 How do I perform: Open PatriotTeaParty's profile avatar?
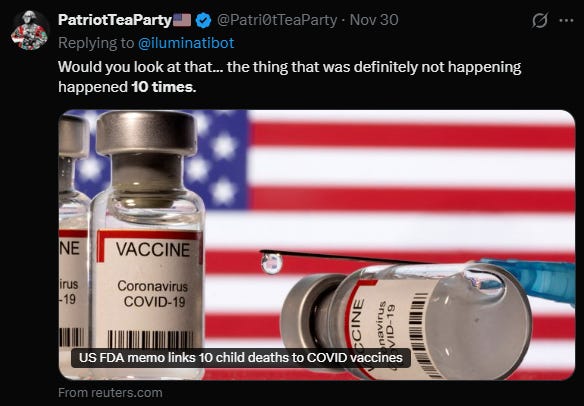click(x=29, y=30)
